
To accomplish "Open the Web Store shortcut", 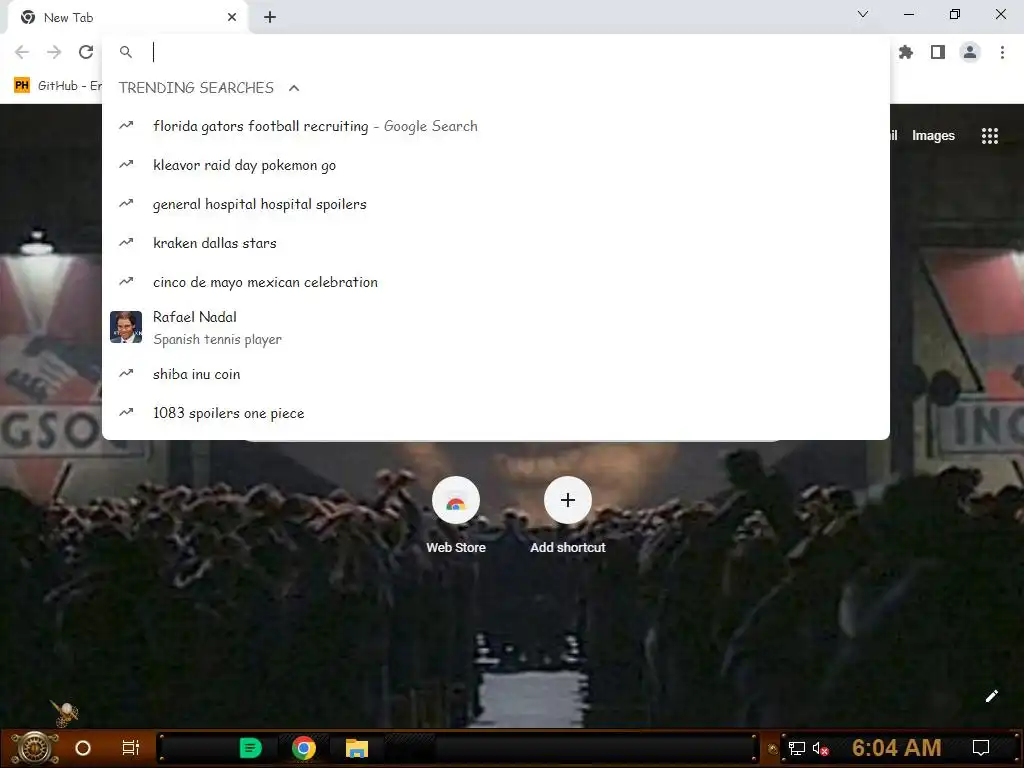I will 456,516.
